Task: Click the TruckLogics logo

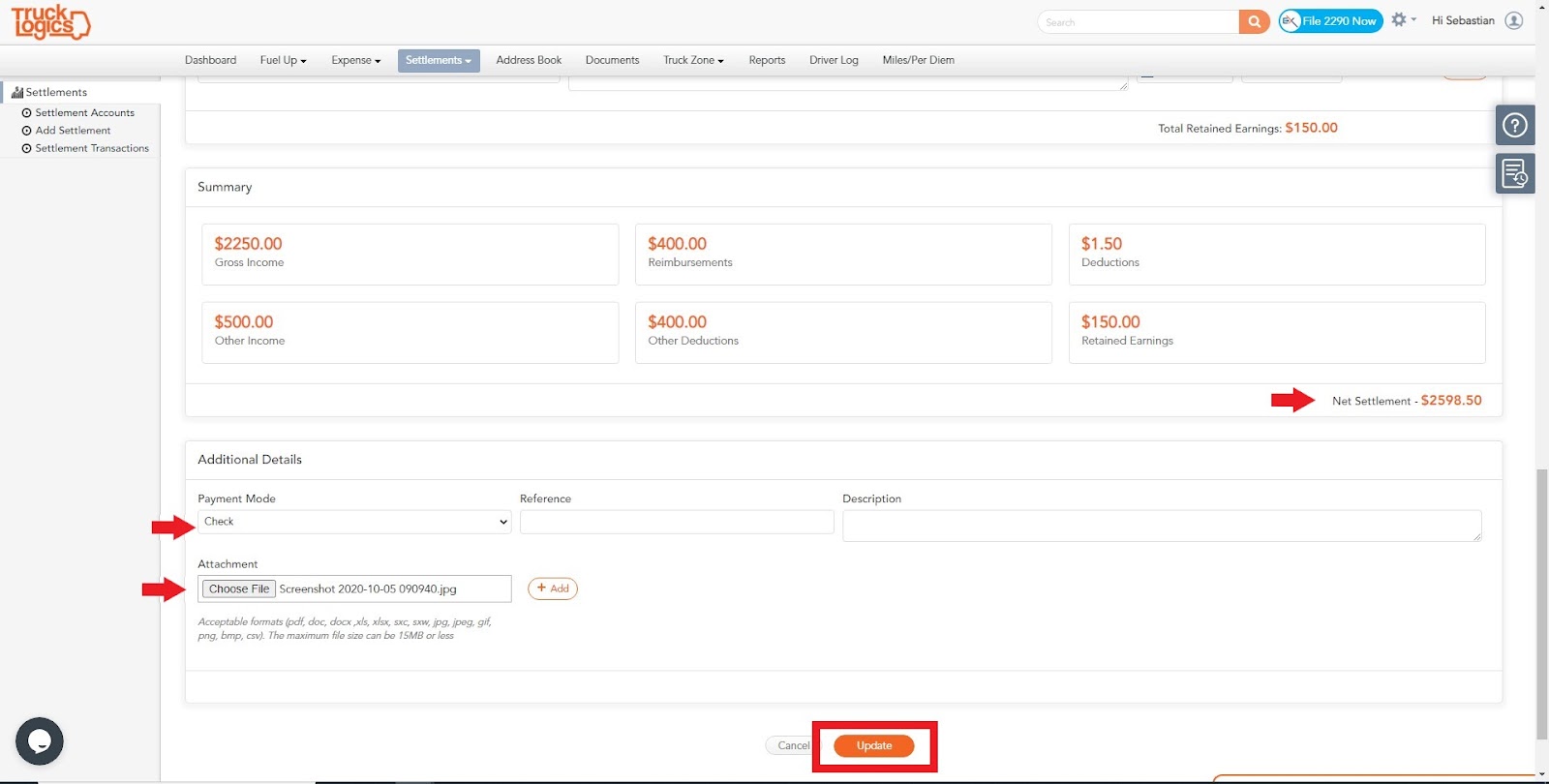Action: [x=50, y=21]
